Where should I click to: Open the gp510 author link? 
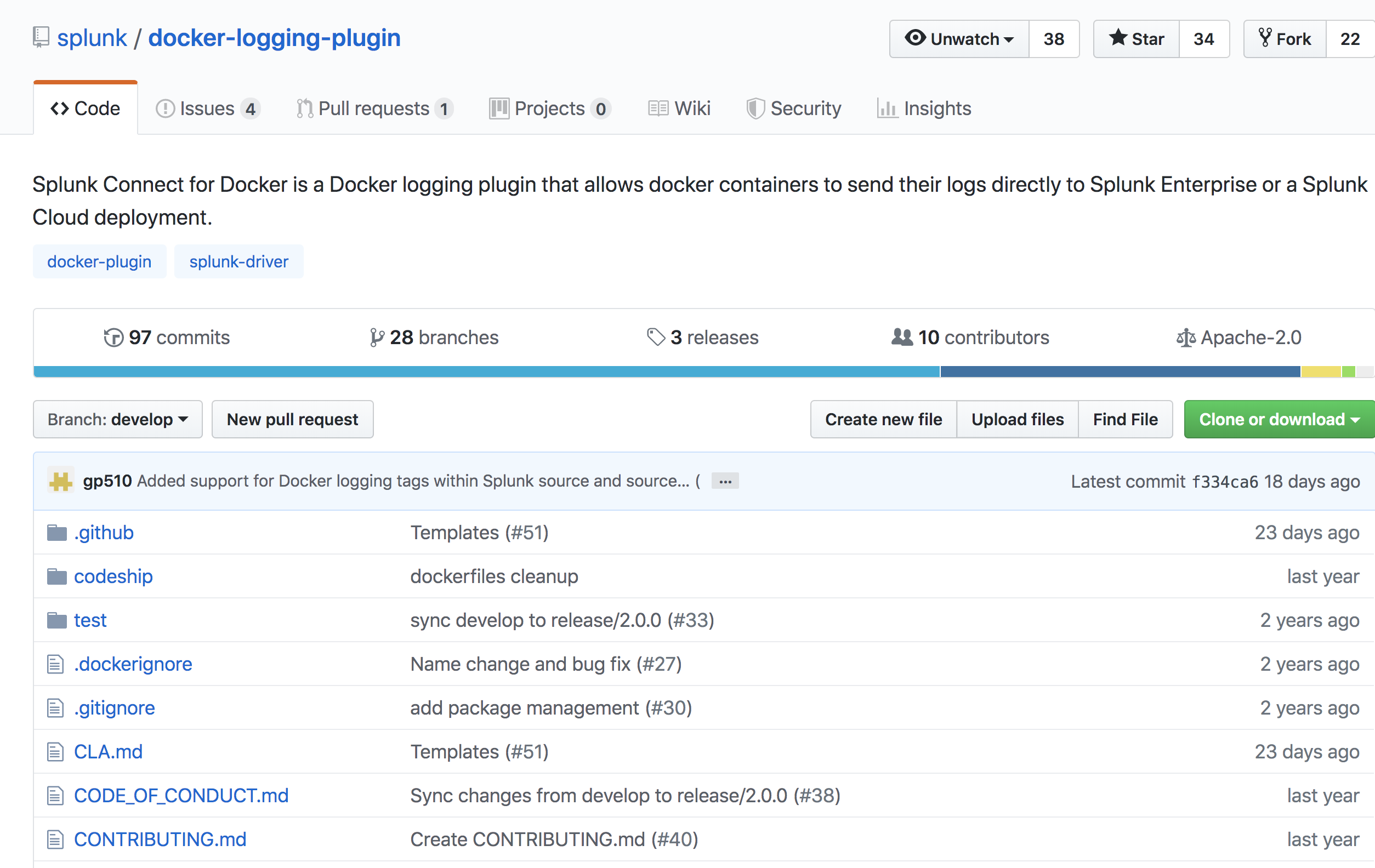(x=107, y=481)
